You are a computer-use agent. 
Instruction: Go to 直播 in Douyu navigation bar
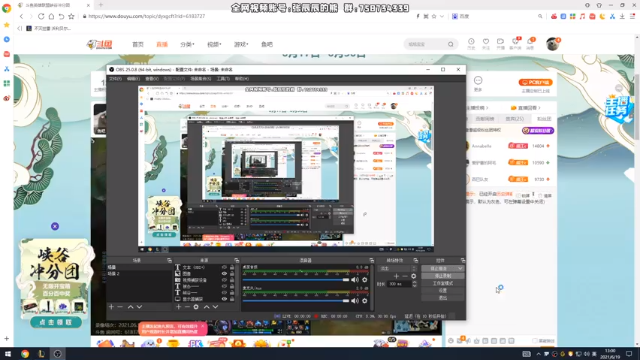162,44
